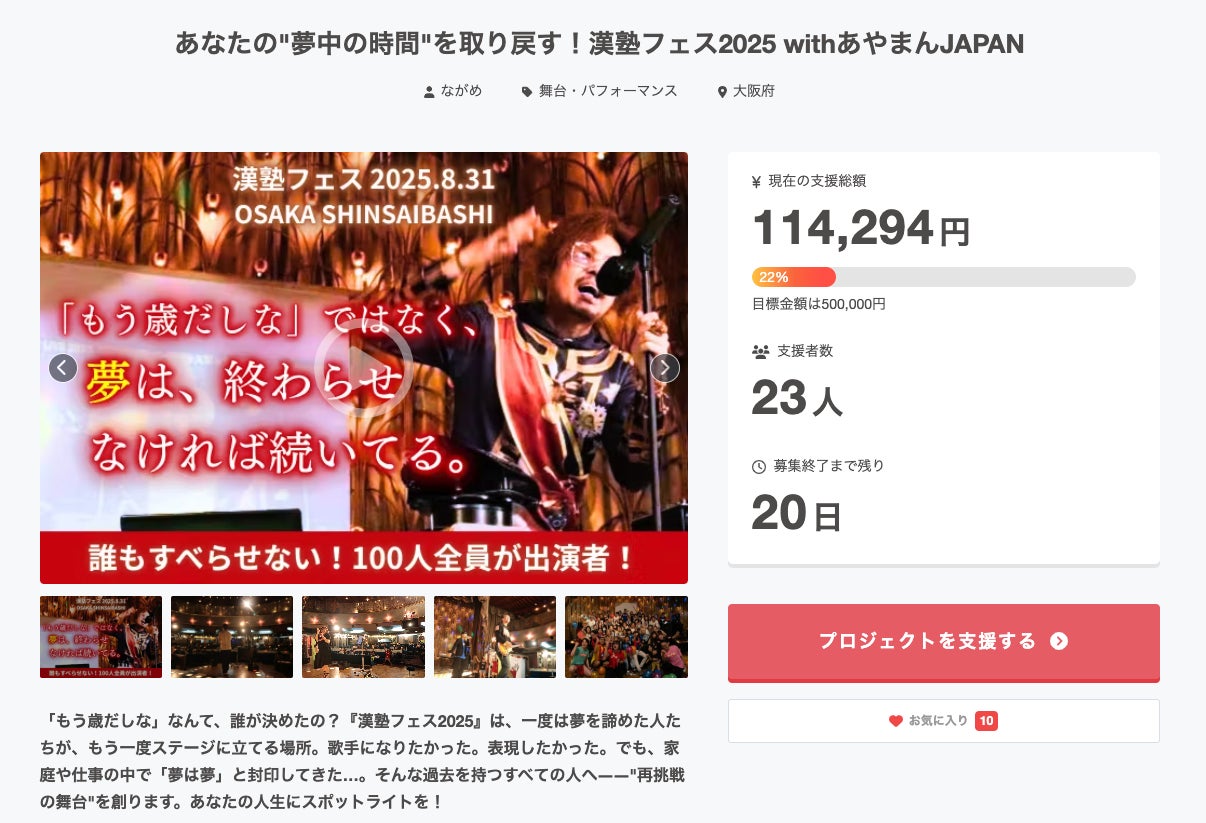Click the yen icon by 現在の支援総額
Viewport: 1206px width, 823px height.
(757, 182)
